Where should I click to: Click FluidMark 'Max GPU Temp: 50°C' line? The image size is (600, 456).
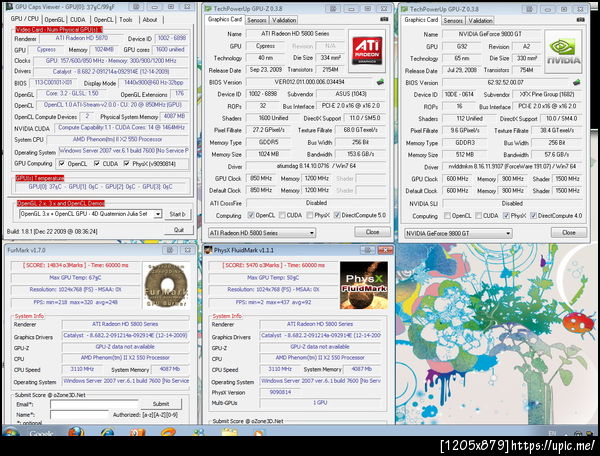pyautogui.click(x=273, y=277)
